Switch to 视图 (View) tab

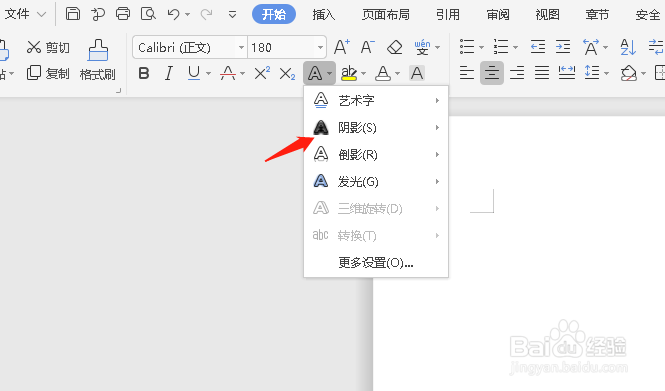click(x=548, y=14)
